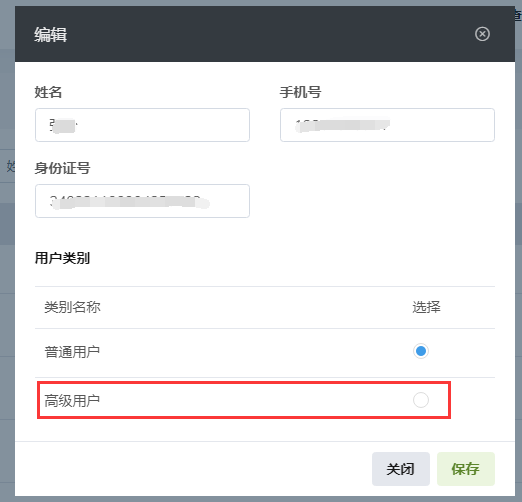Screen dimensions: 522x502
Task: Click the 普通用户 row name text
Action: coord(72,352)
